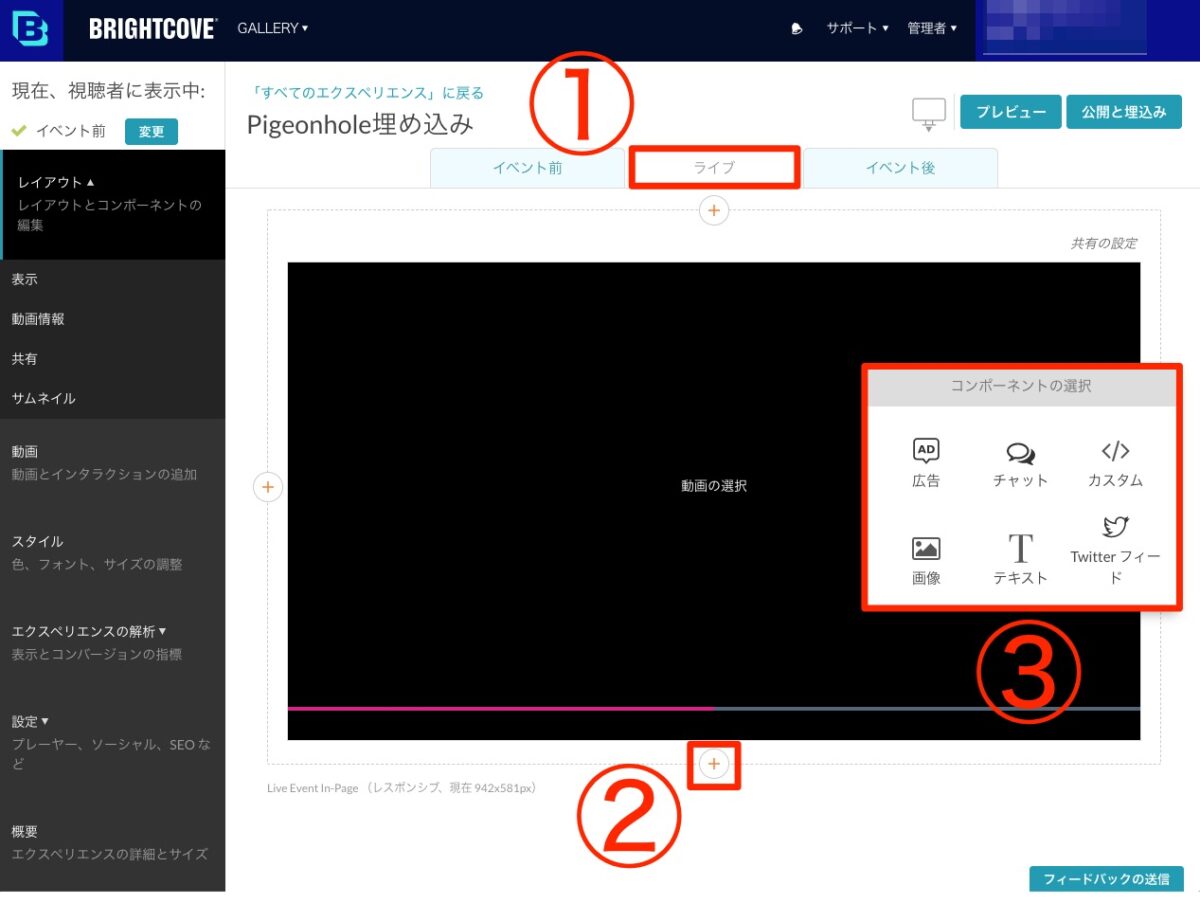The width and height of the screenshot is (1200, 903).
Task: Click the Brightcove logo icon
Action: (x=30, y=29)
